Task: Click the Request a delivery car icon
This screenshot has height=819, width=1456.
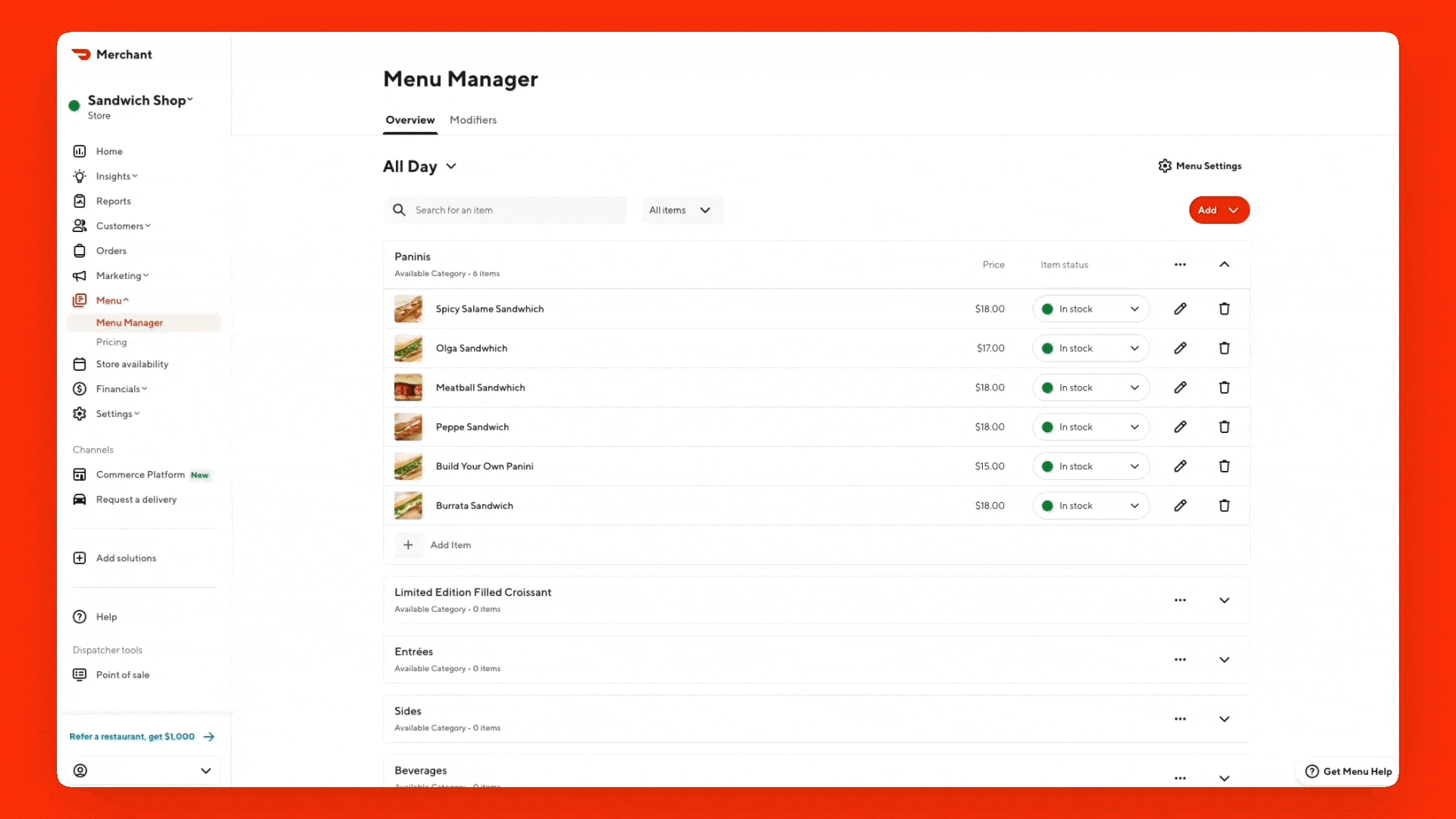Action: (80, 499)
